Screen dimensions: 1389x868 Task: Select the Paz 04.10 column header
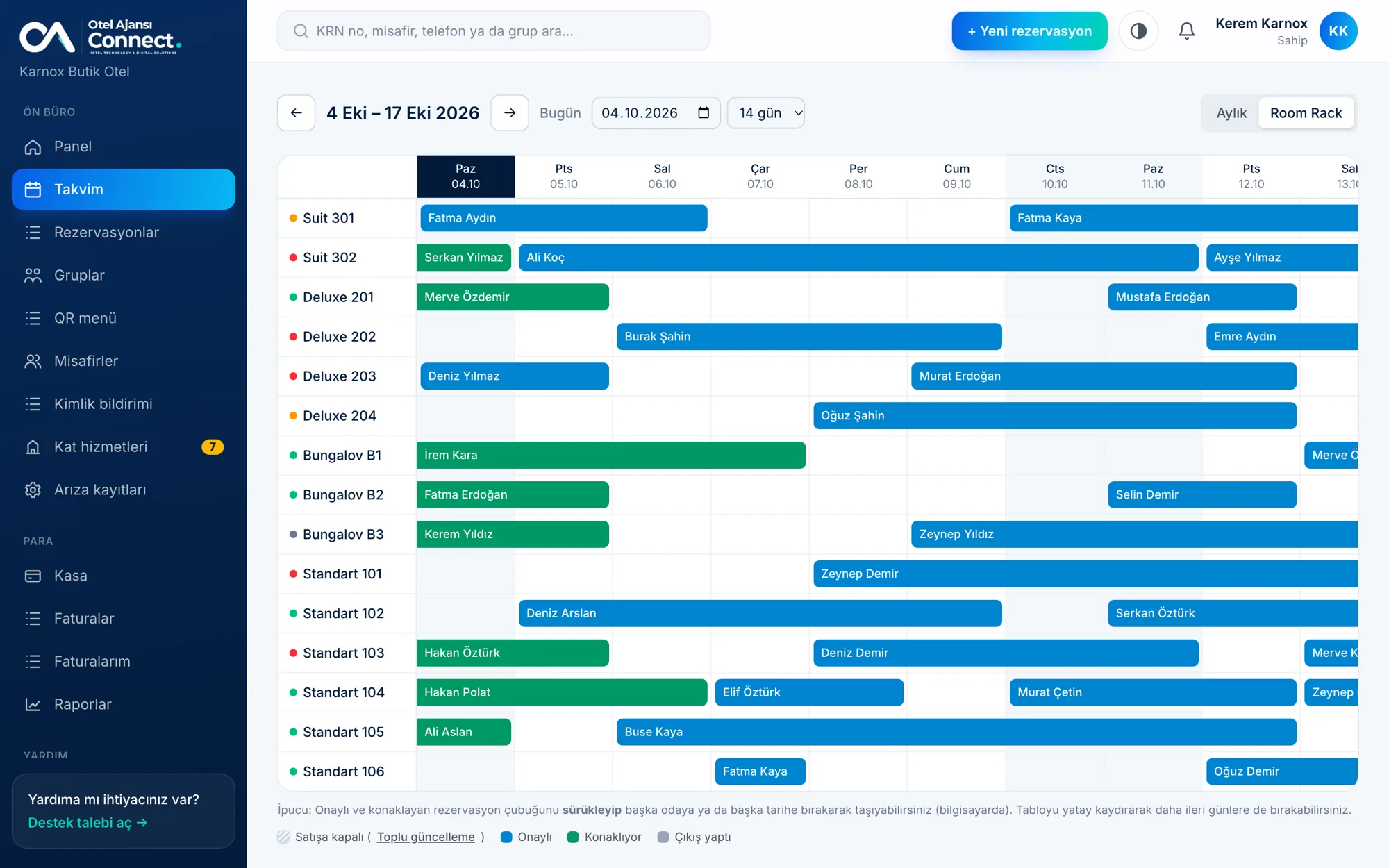[x=465, y=176]
